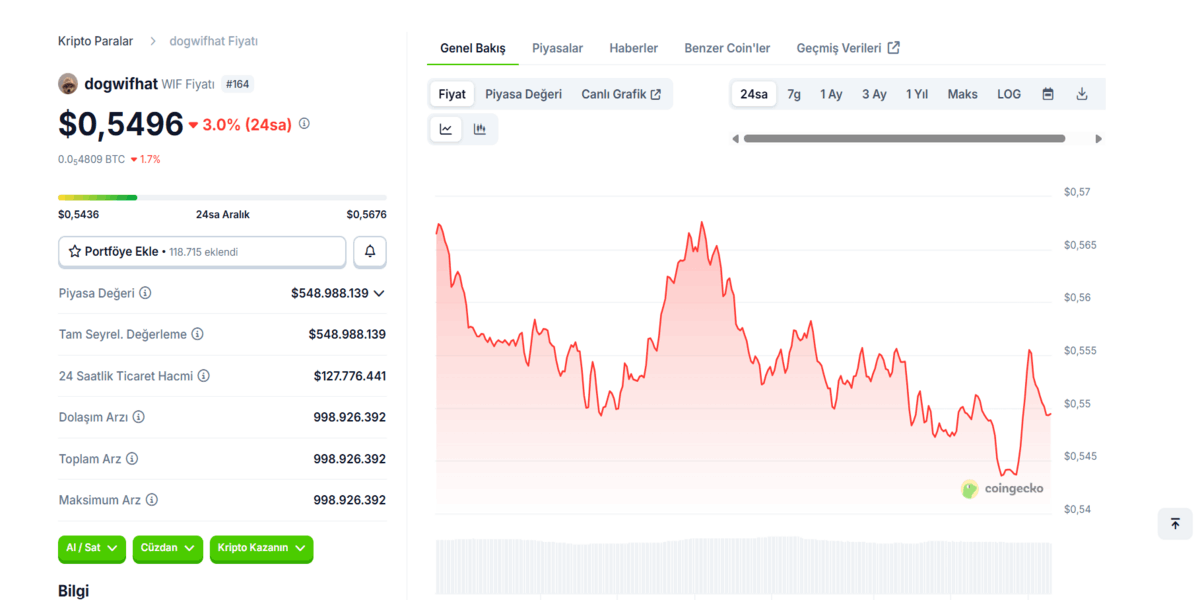The height and width of the screenshot is (600, 1200).
Task: Switch to the Haberler tab
Action: point(633,48)
